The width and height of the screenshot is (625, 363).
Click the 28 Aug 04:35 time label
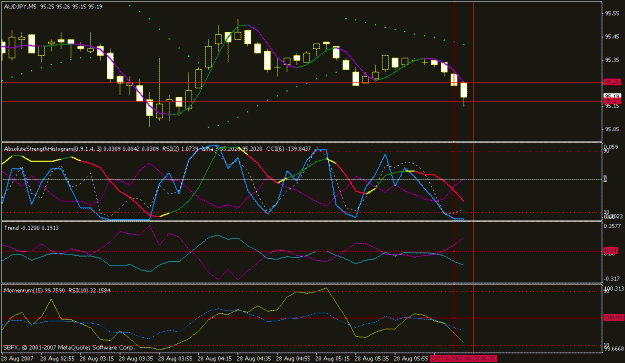[x=254, y=359]
